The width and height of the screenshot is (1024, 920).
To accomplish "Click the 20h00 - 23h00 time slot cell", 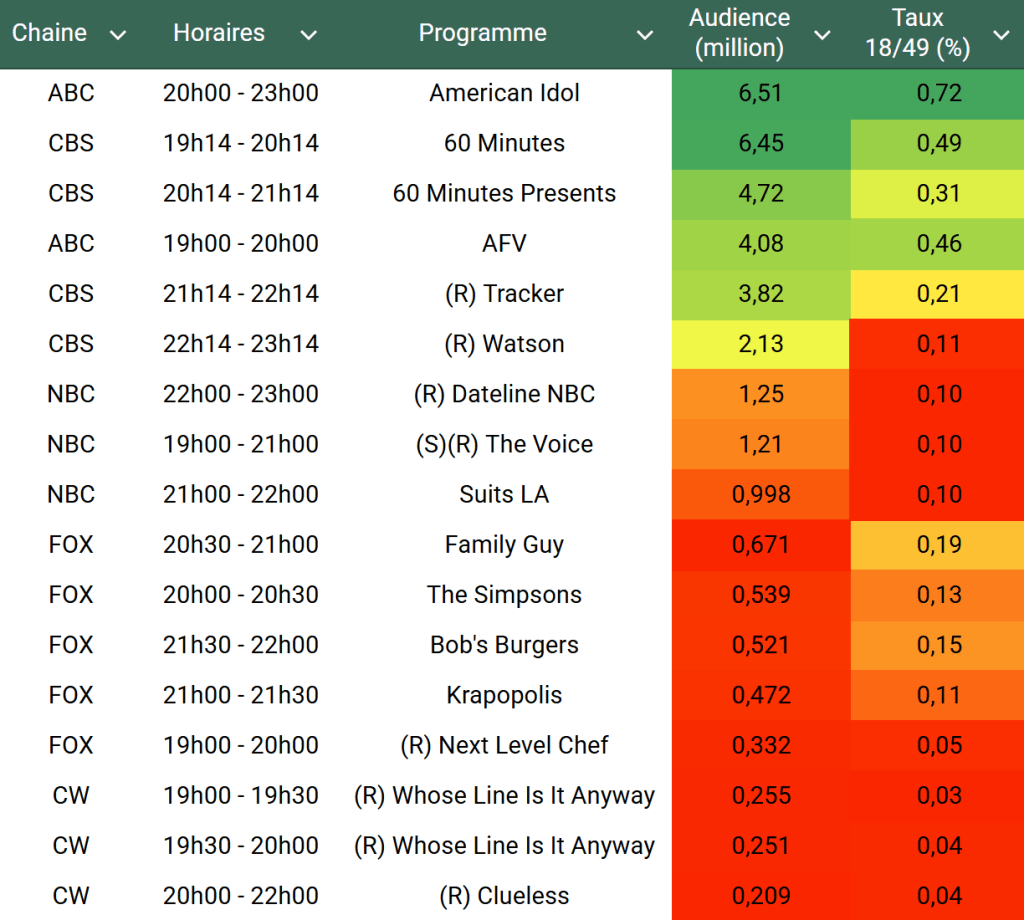I will [x=240, y=93].
